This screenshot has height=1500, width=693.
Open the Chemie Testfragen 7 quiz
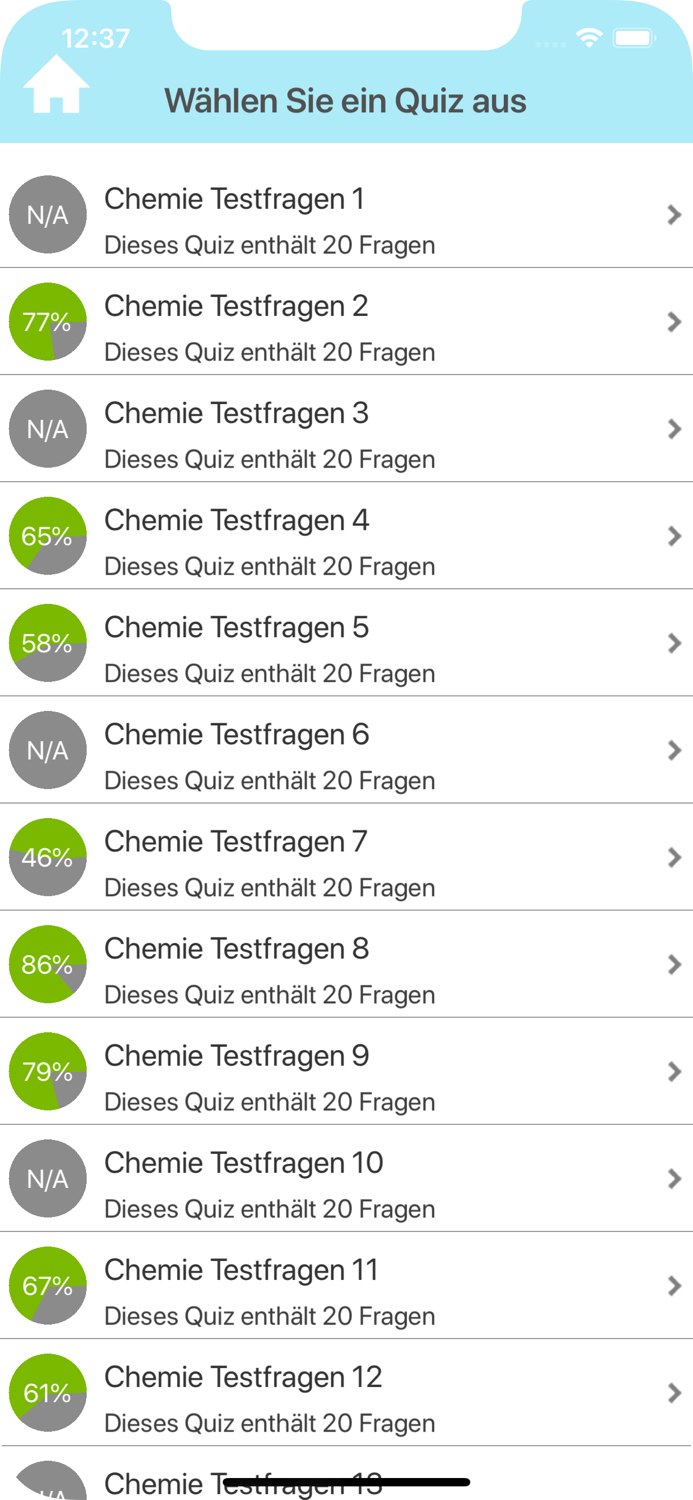[300, 857]
